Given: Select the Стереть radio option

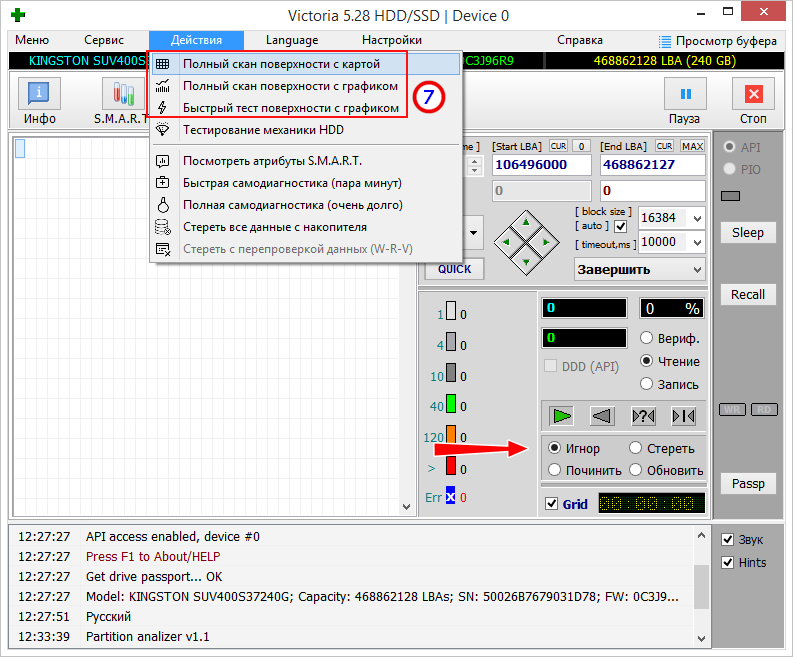Looking at the screenshot, I should 635,448.
